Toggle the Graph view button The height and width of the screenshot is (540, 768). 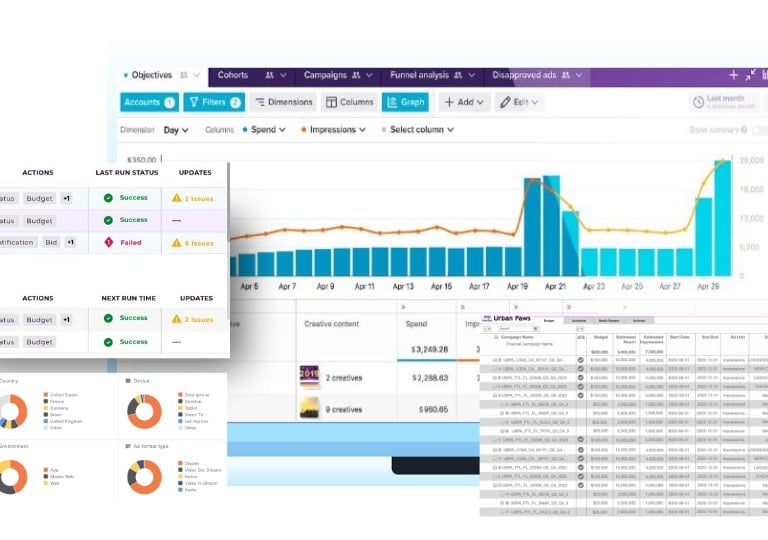pos(406,102)
